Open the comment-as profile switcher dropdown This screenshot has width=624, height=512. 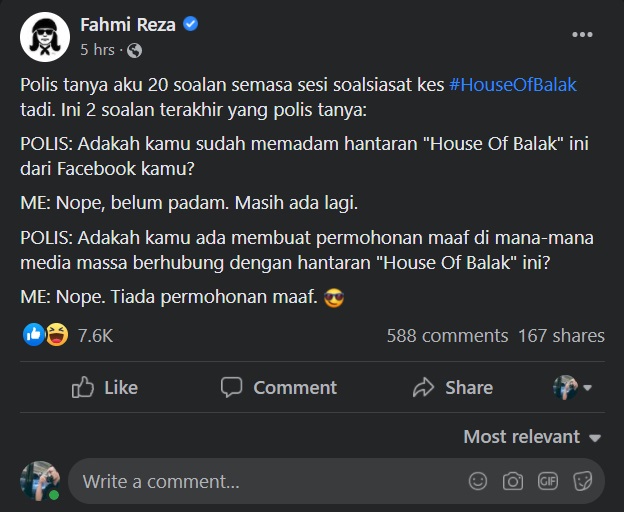[x=573, y=387]
